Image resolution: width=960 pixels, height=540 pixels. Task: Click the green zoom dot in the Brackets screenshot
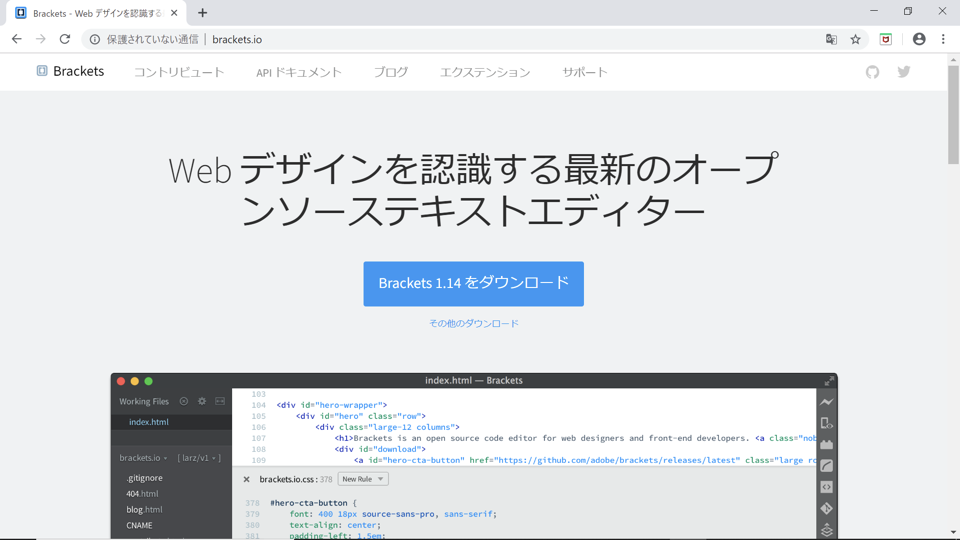pos(148,381)
